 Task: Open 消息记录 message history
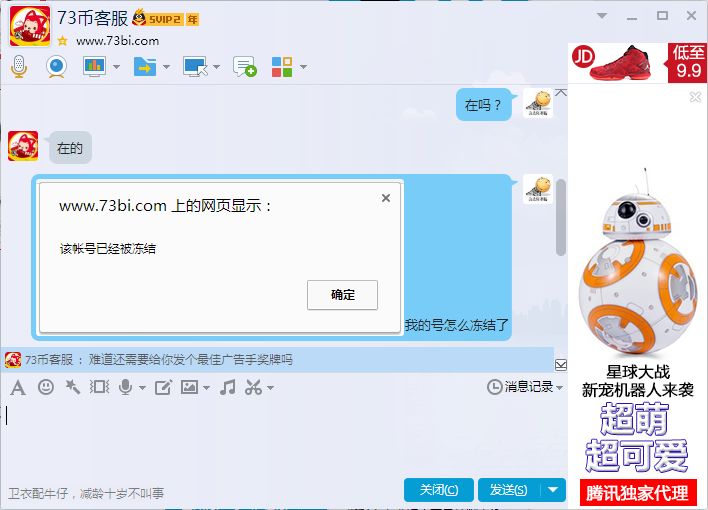click(520, 387)
